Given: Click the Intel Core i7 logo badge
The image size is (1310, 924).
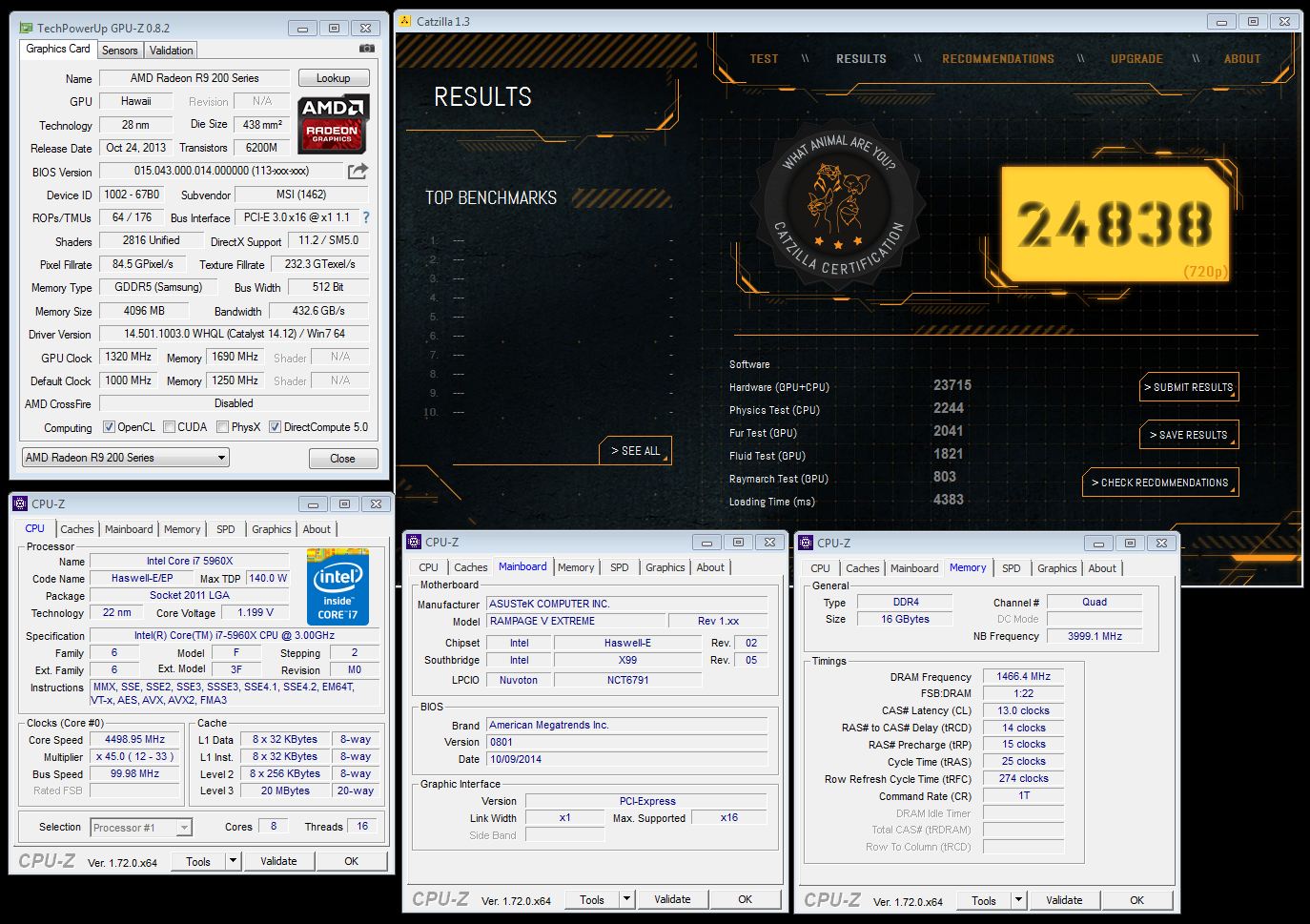Looking at the screenshot, I should (338, 586).
